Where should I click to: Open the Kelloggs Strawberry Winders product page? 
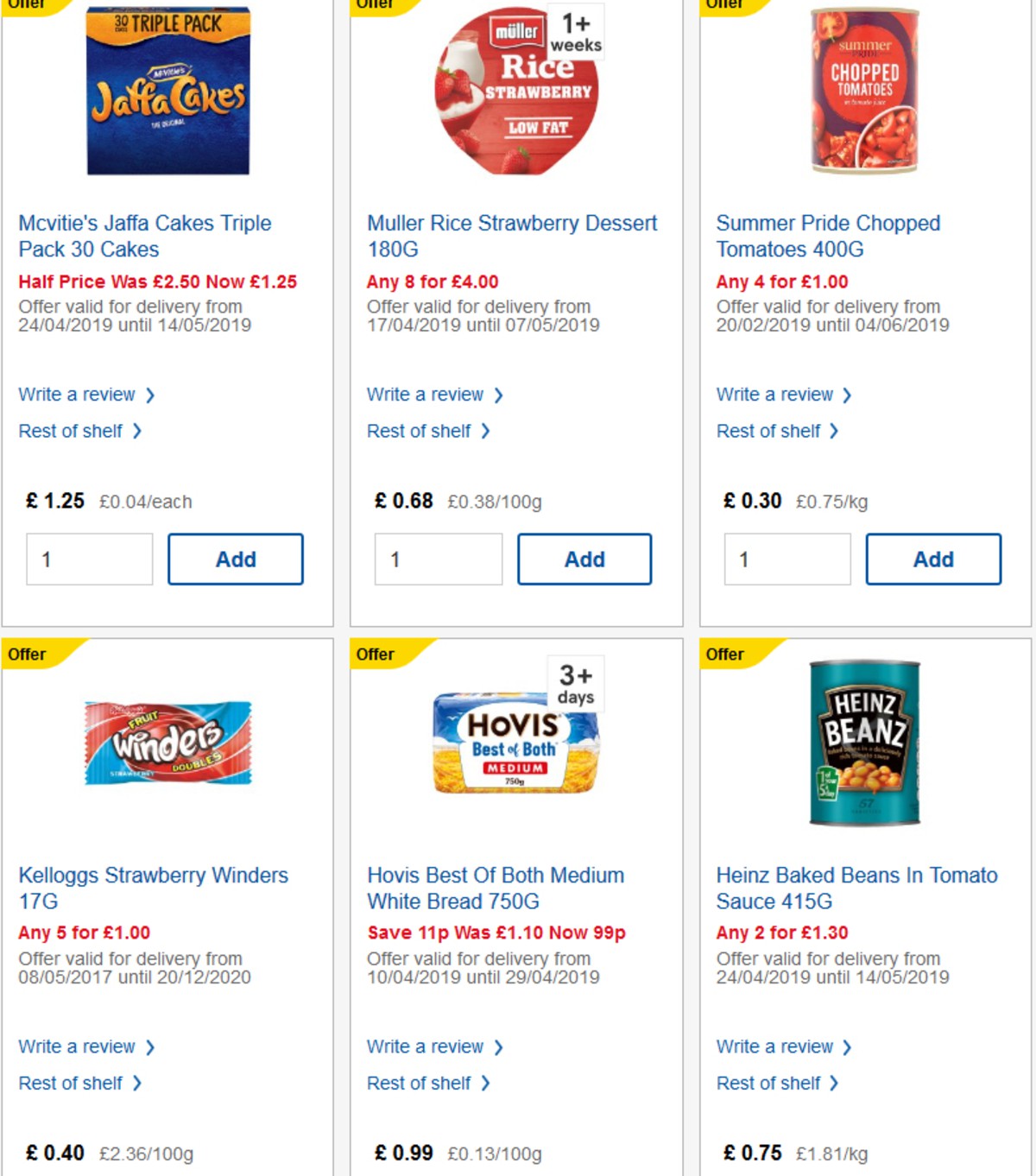point(154,888)
